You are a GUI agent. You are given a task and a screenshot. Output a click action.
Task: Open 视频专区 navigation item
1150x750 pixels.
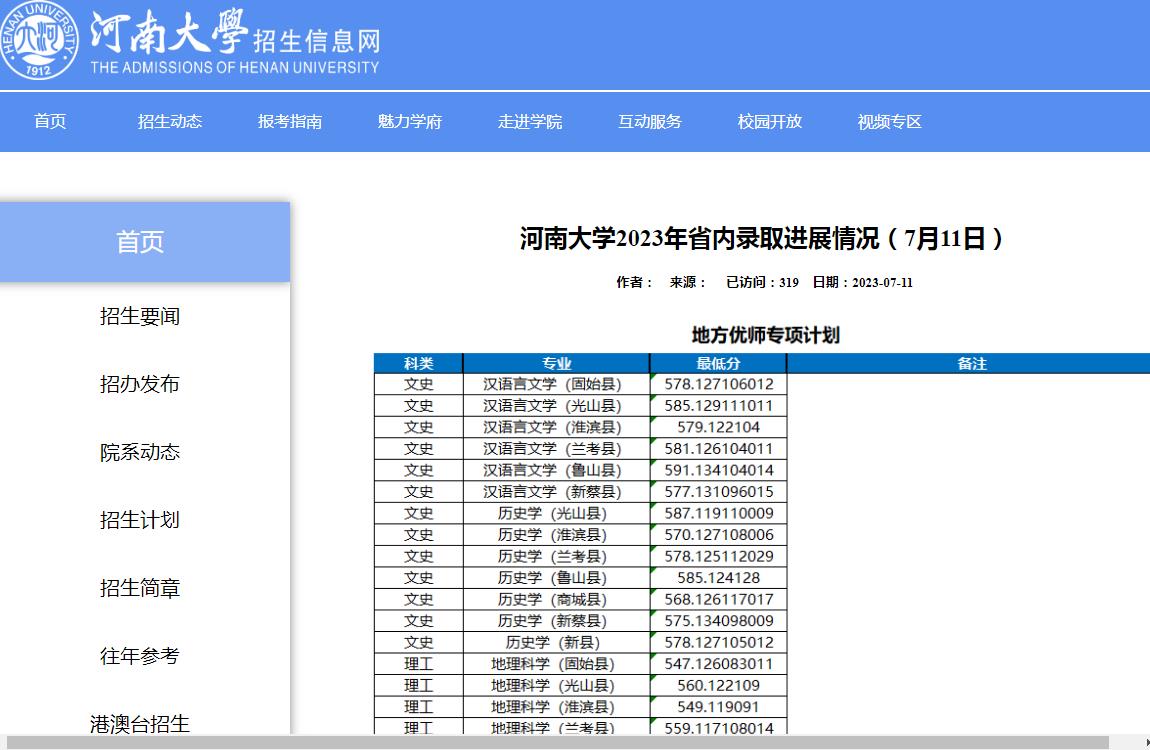click(x=890, y=122)
